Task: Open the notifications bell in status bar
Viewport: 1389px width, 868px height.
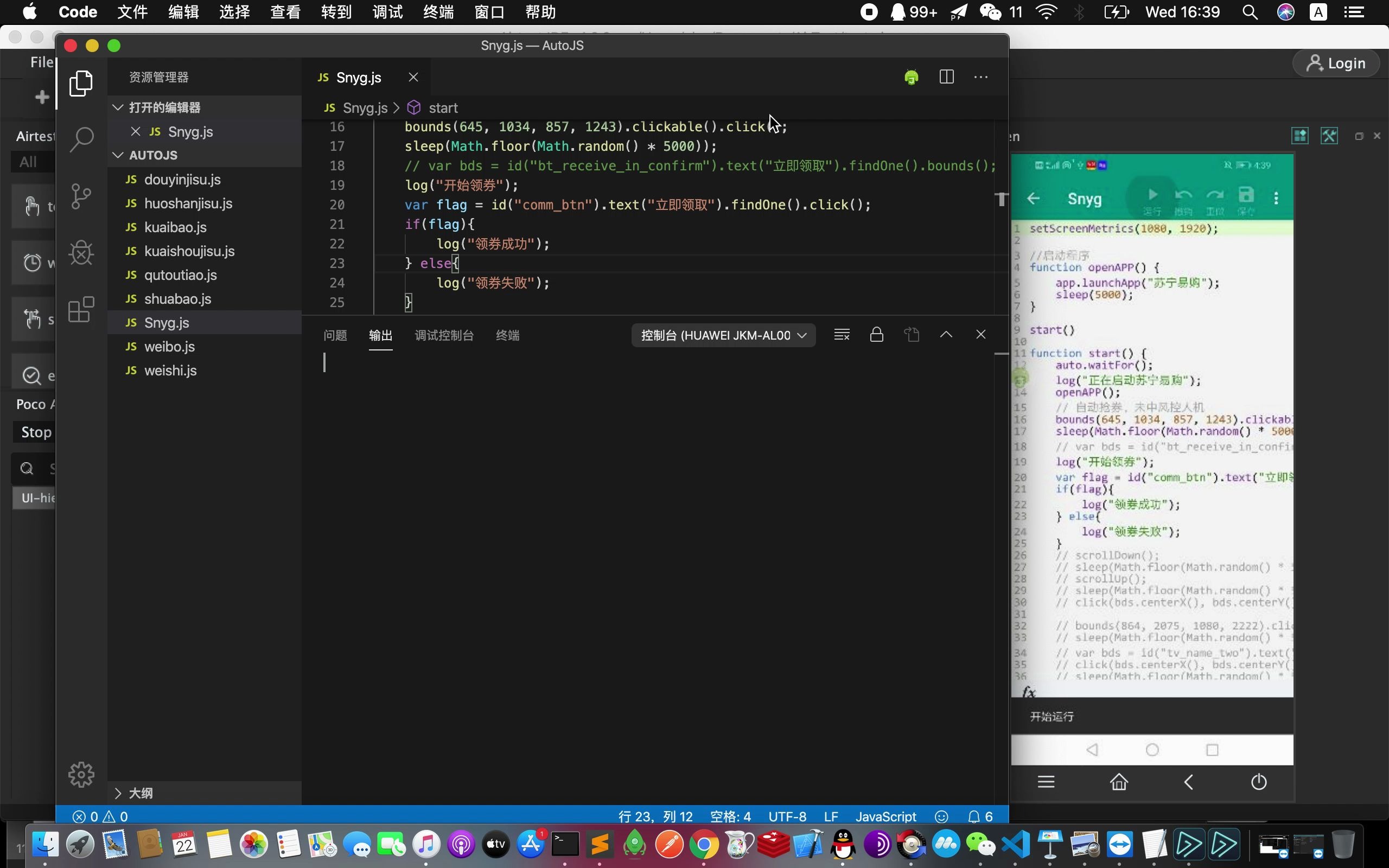Action: pos(980,816)
